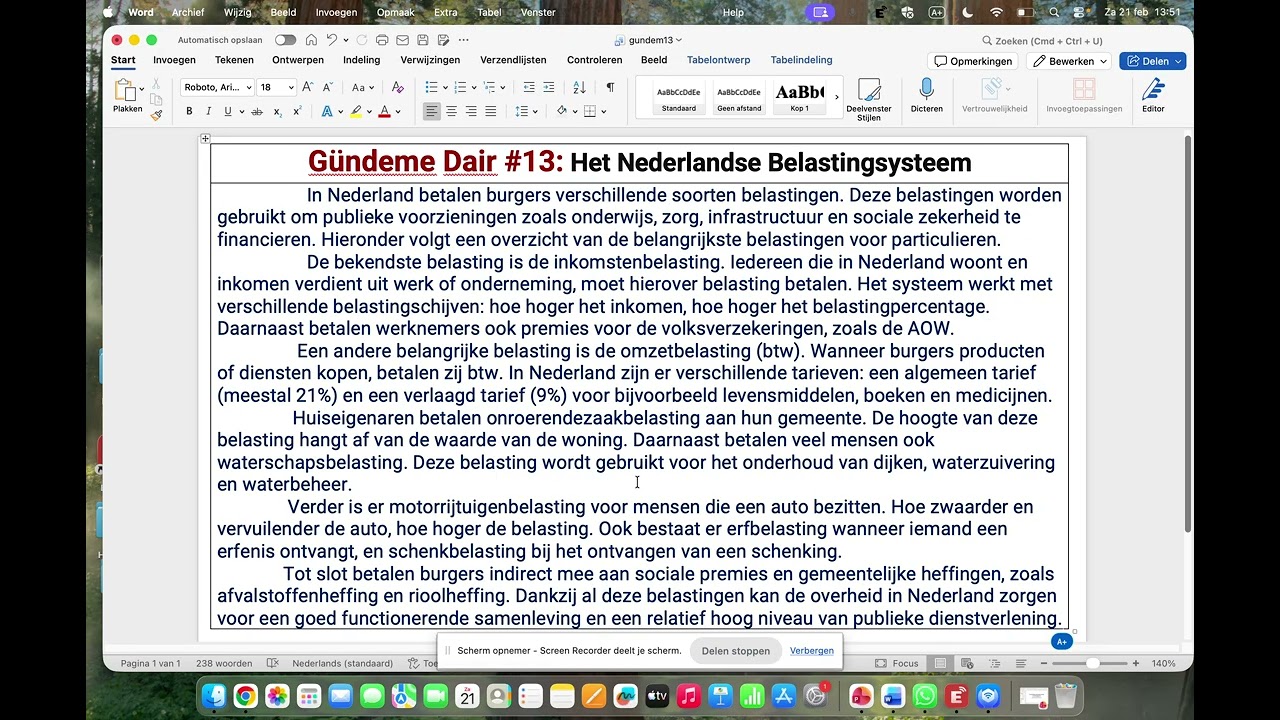1280x720 pixels.
Task: Center align the text
Action: pos(451,111)
